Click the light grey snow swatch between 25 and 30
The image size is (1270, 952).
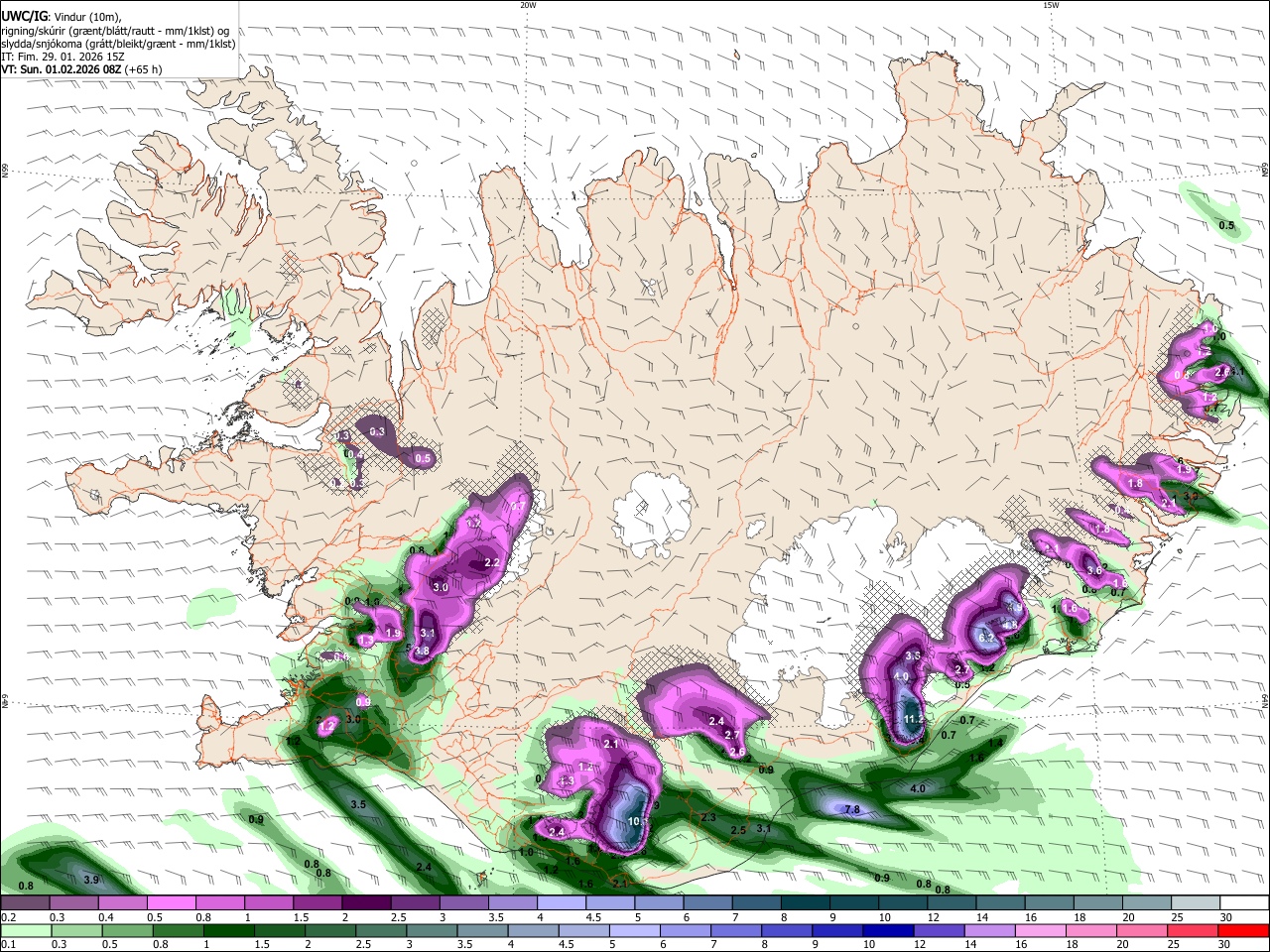tap(1195, 903)
